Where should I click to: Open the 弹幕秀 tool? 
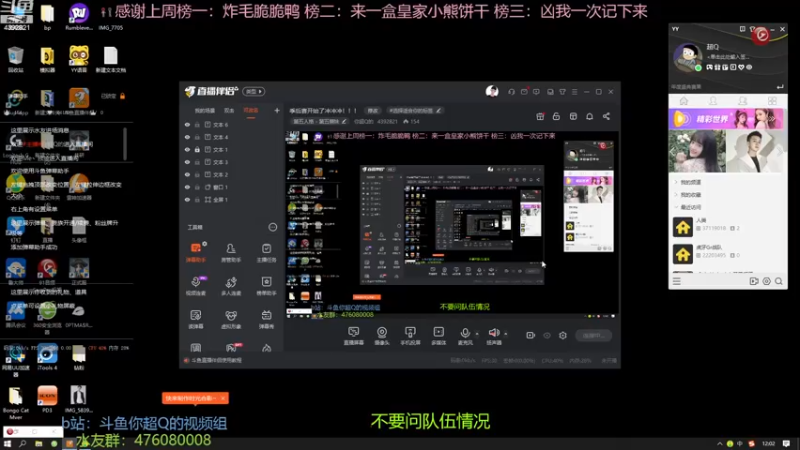pos(266,319)
